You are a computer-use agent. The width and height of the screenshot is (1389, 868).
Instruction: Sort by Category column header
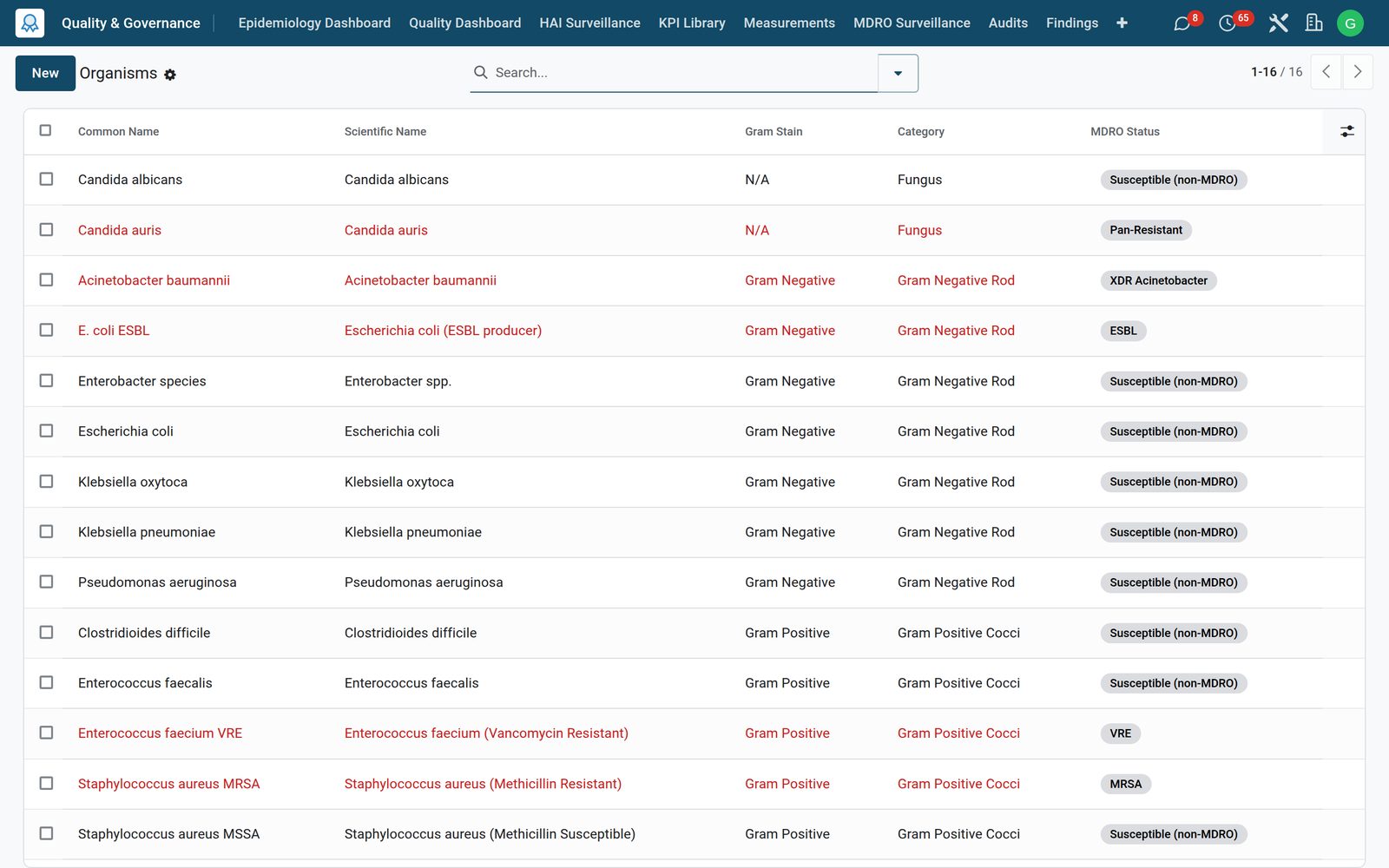(921, 132)
